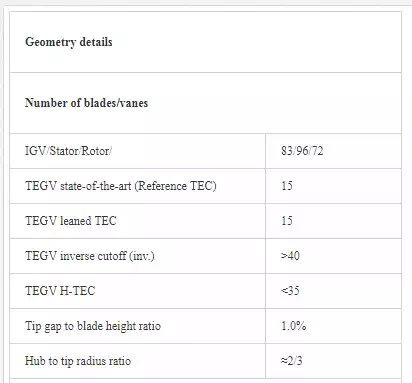Click Tip gap to blade height ratio

[93, 326]
